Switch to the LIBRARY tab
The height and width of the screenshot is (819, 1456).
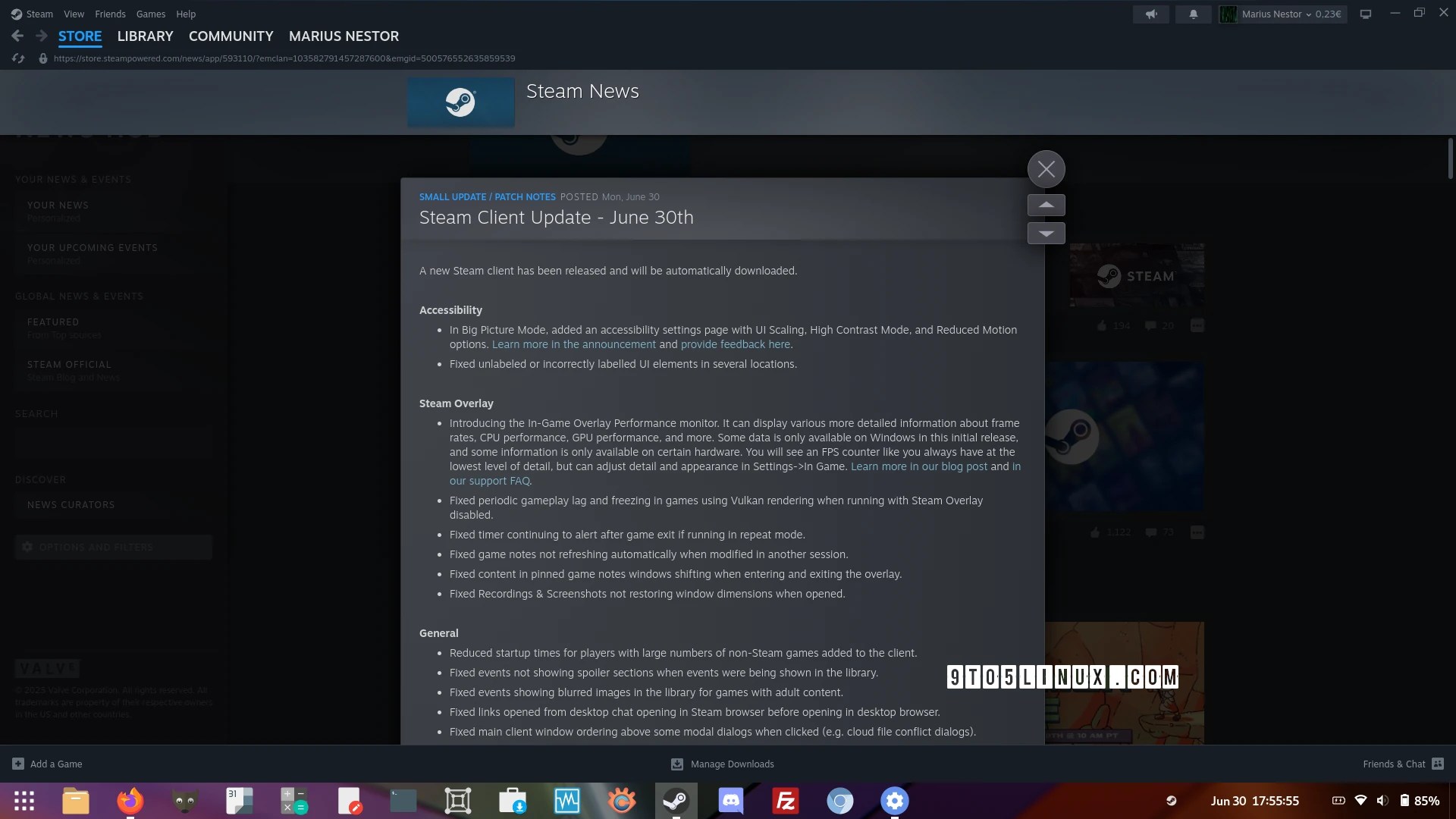click(x=145, y=36)
